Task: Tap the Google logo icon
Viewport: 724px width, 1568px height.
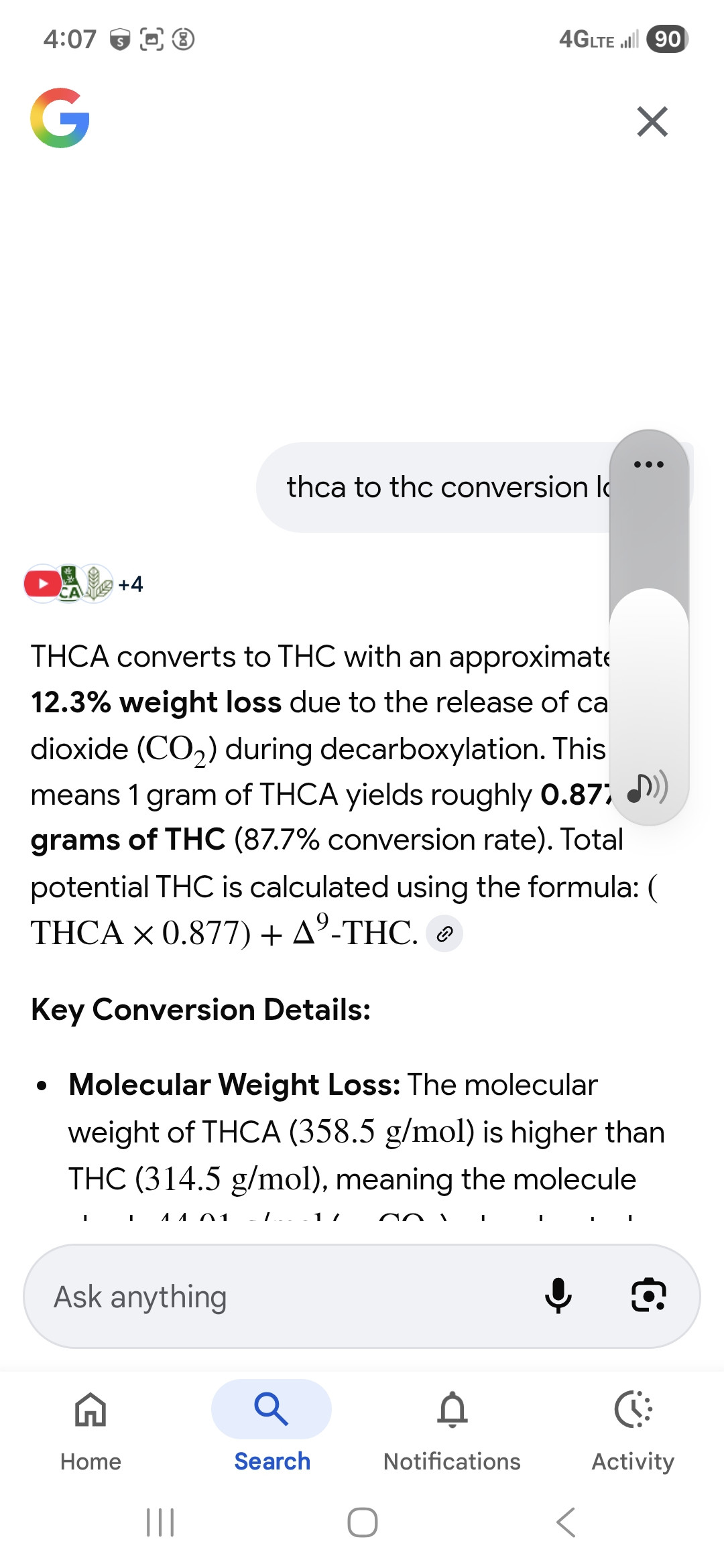Action: point(60,118)
